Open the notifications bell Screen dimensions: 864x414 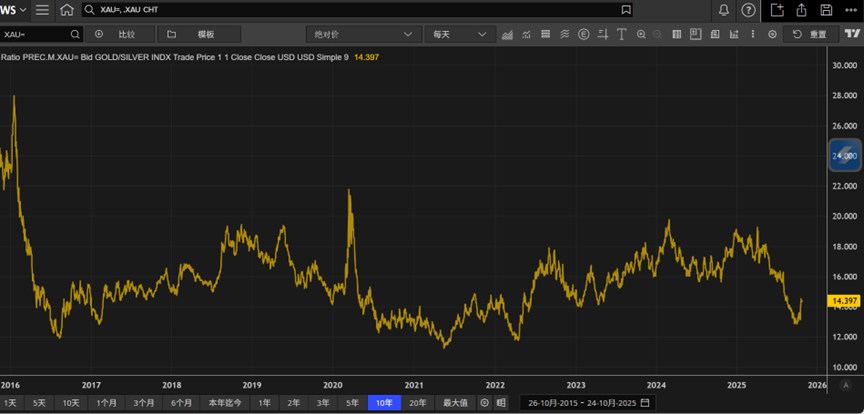[x=724, y=10]
